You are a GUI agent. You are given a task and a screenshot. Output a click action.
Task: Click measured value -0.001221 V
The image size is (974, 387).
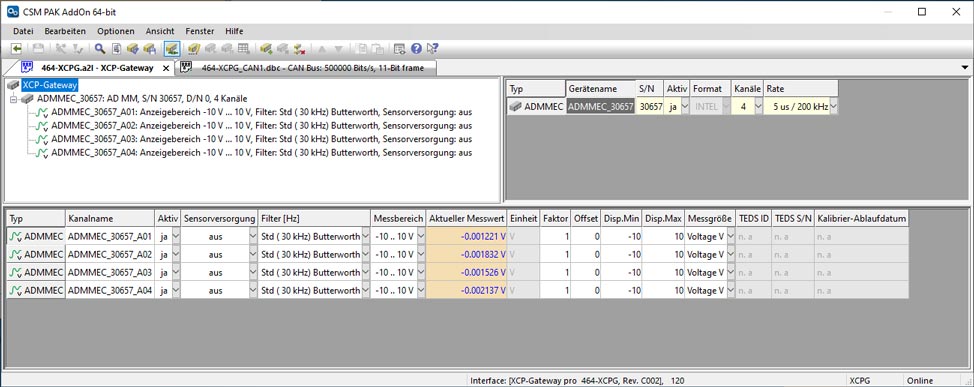pos(467,237)
